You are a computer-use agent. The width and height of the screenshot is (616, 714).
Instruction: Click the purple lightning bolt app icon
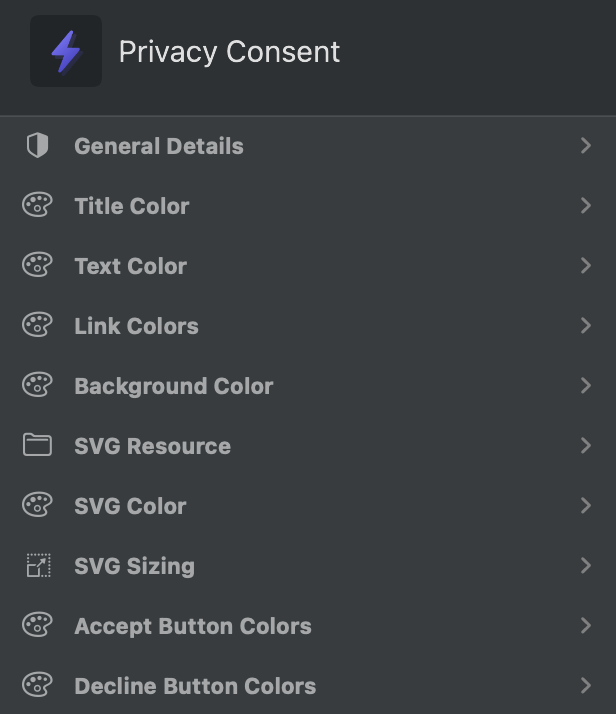66,51
